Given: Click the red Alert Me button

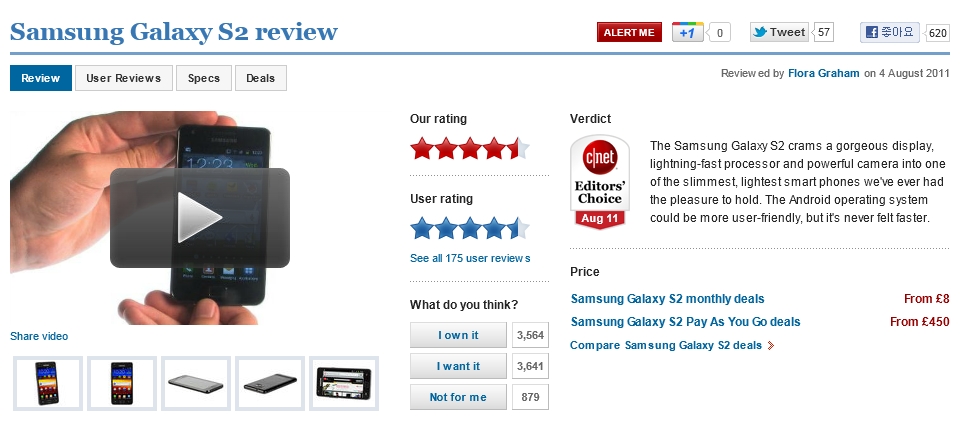Looking at the screenshot, I should pyautogui.click(x=629, y=32).
